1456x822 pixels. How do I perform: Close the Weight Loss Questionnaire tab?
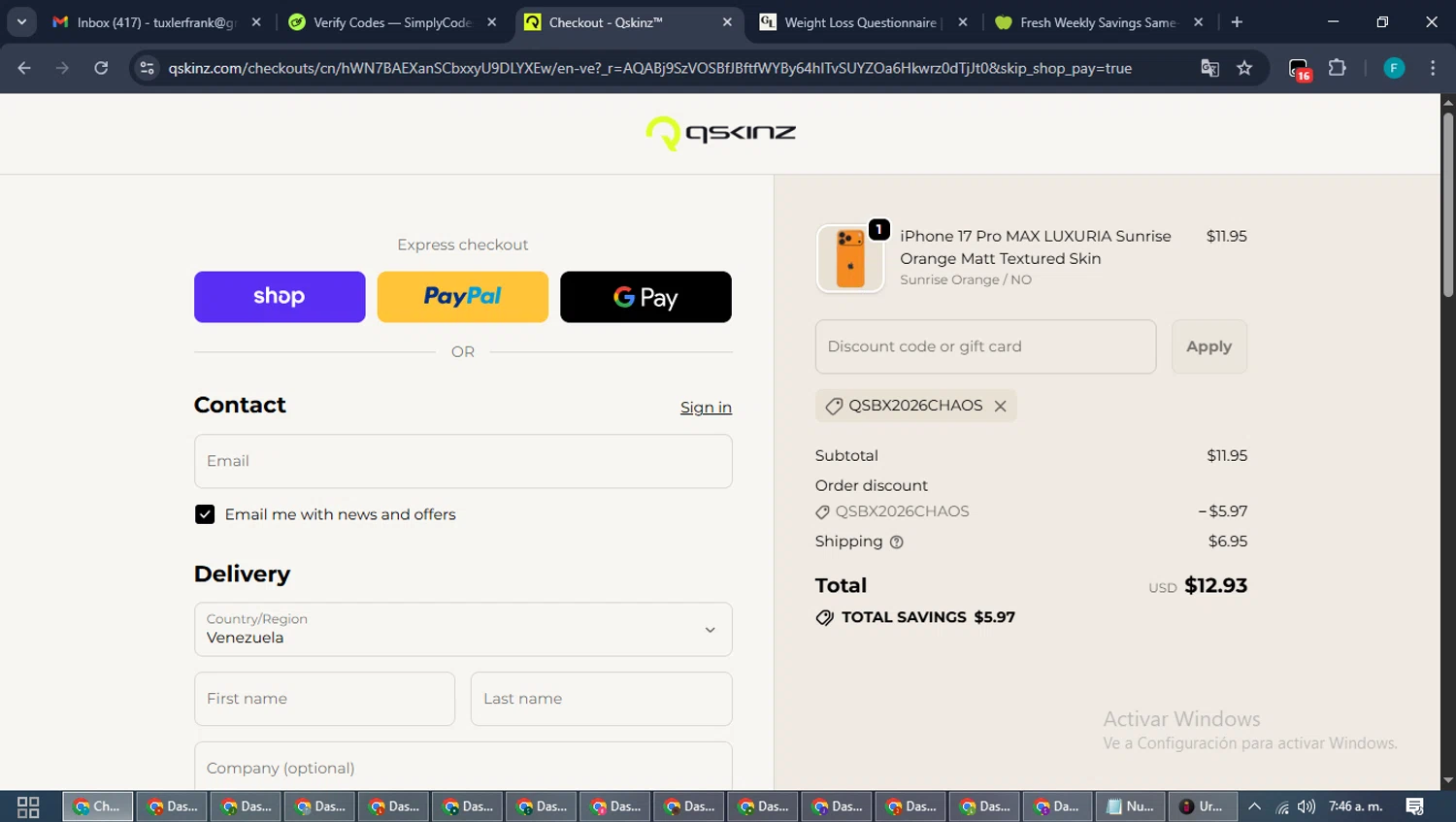(963, 22)
